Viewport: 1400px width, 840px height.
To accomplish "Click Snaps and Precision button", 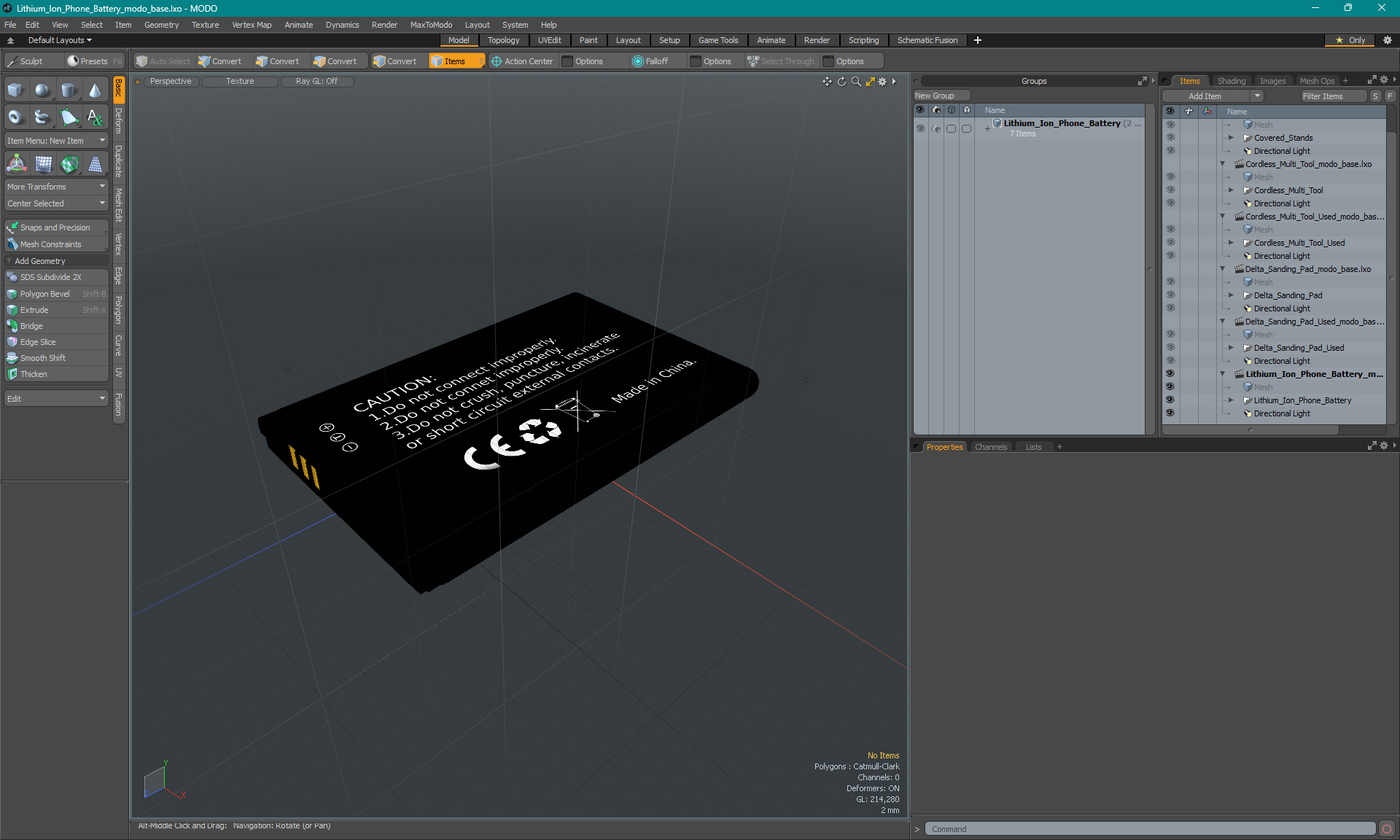I will click(x=56, y=227).
